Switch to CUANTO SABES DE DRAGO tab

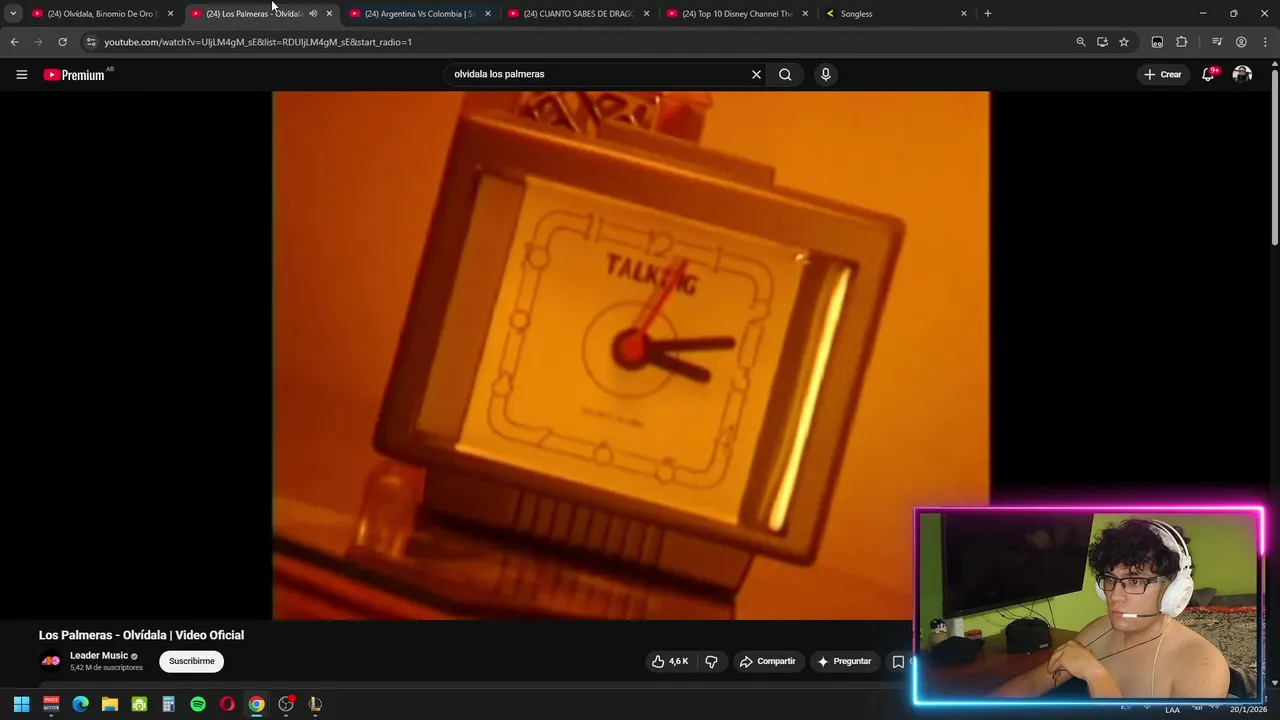(x=579, y=14)
